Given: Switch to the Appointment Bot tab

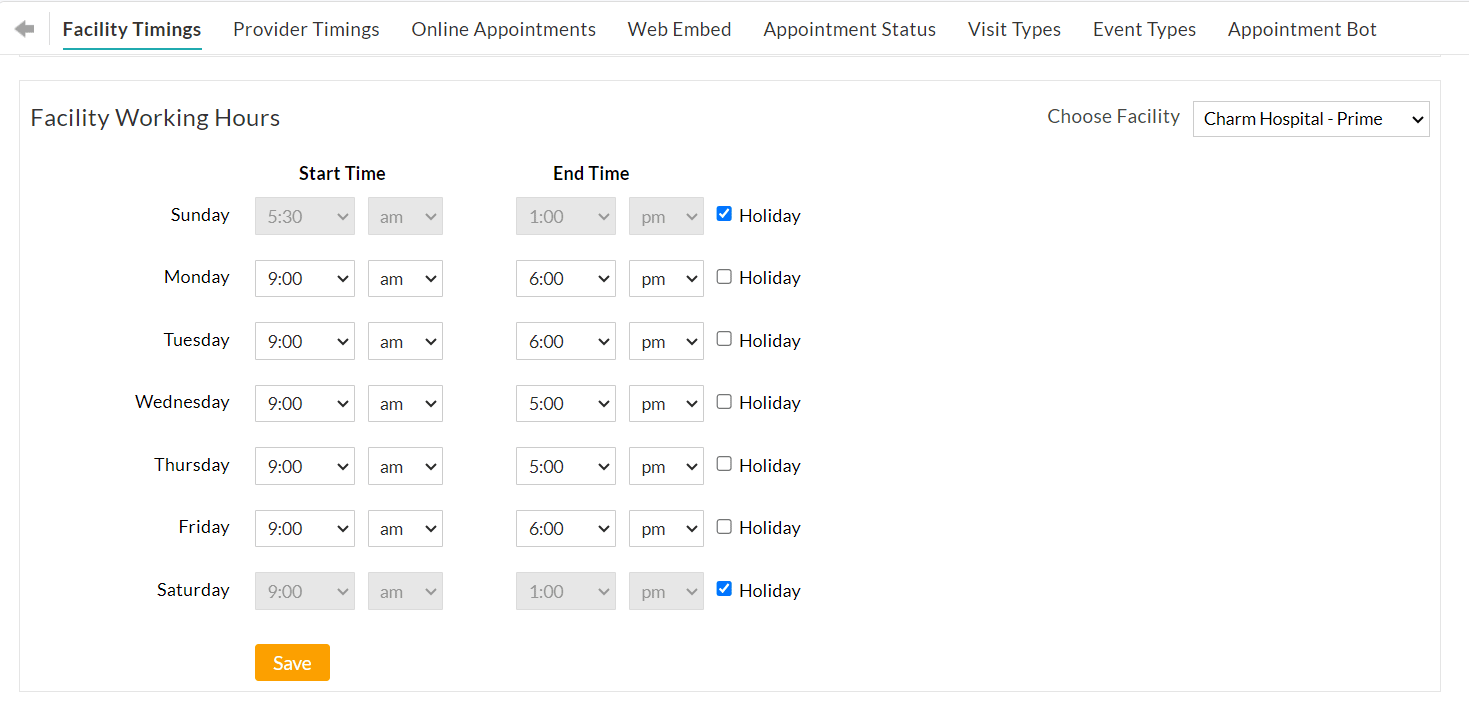Looking at the screenshot, I should [x=1301, y=29].
